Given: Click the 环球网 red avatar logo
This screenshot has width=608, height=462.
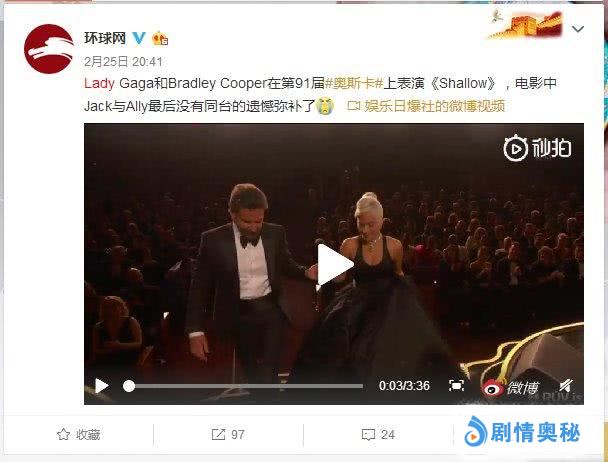Looking at the screenshot, I should point(48,49).
